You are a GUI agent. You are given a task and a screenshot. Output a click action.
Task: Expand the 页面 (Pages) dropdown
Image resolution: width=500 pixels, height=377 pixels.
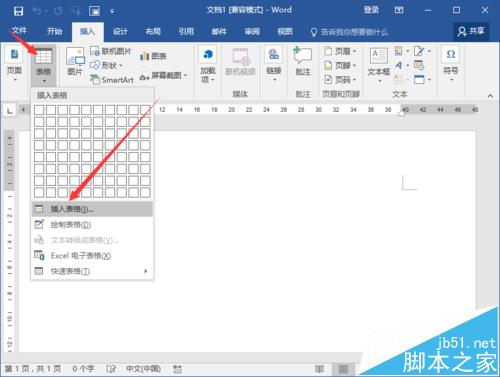[14, 65]
